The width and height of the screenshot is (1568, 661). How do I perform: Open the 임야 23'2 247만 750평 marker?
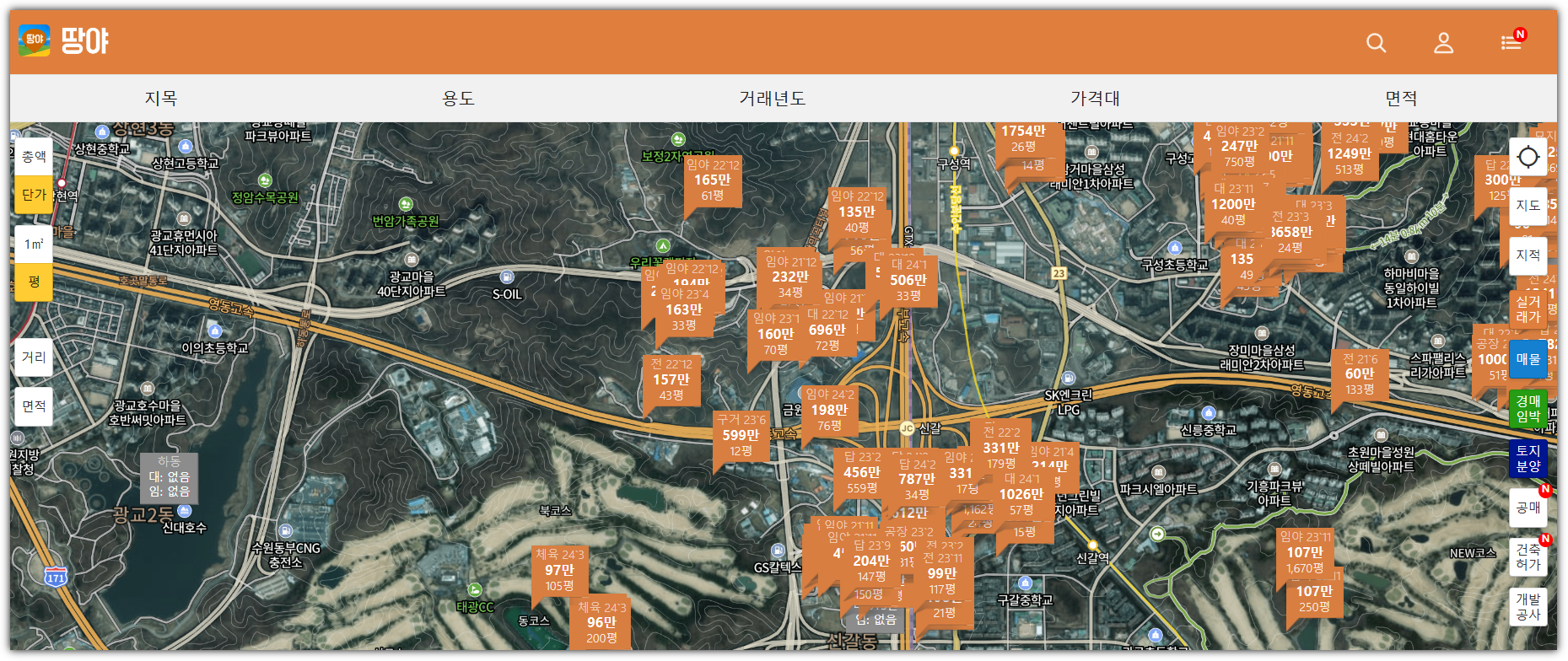click(x=1240, y=146)
